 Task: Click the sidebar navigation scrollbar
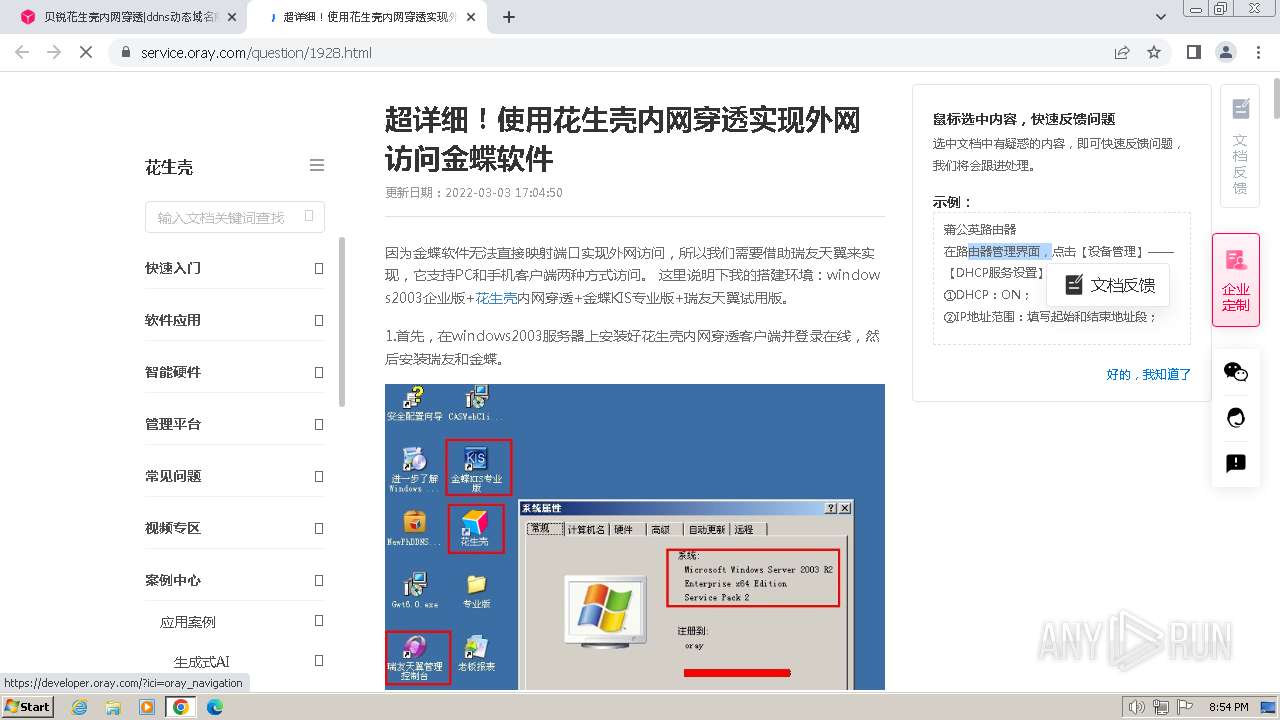[x=342, y=322]
